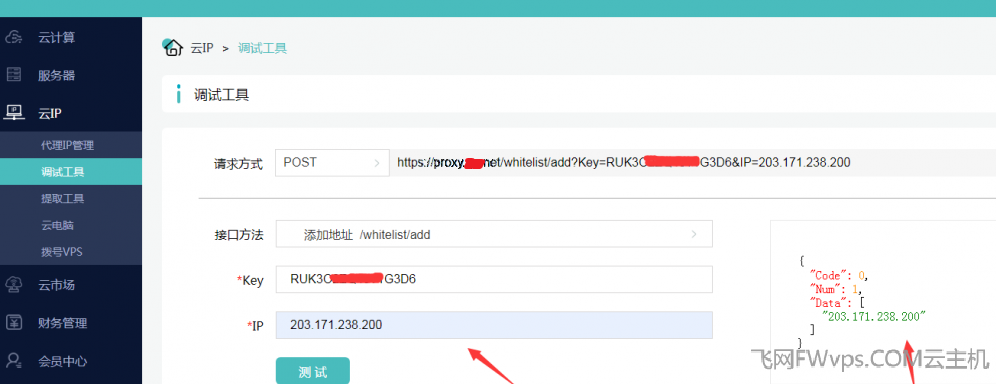996x384 pixels.
Task: Click the 云IP monitor icon in sidebar
Action: [14, 113]
